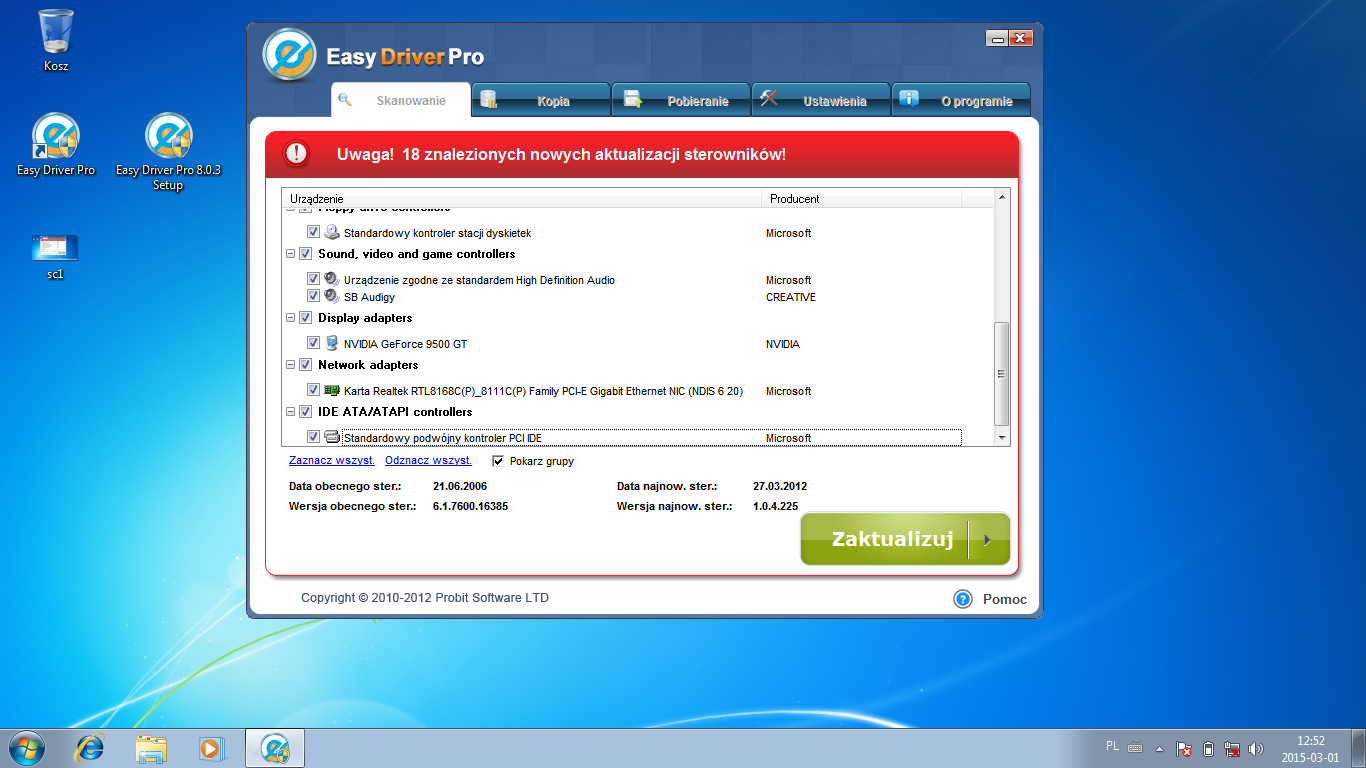Select the SB Audigy device row text
This screenshot has height=768, width=1366.
[x=369, y=297]
